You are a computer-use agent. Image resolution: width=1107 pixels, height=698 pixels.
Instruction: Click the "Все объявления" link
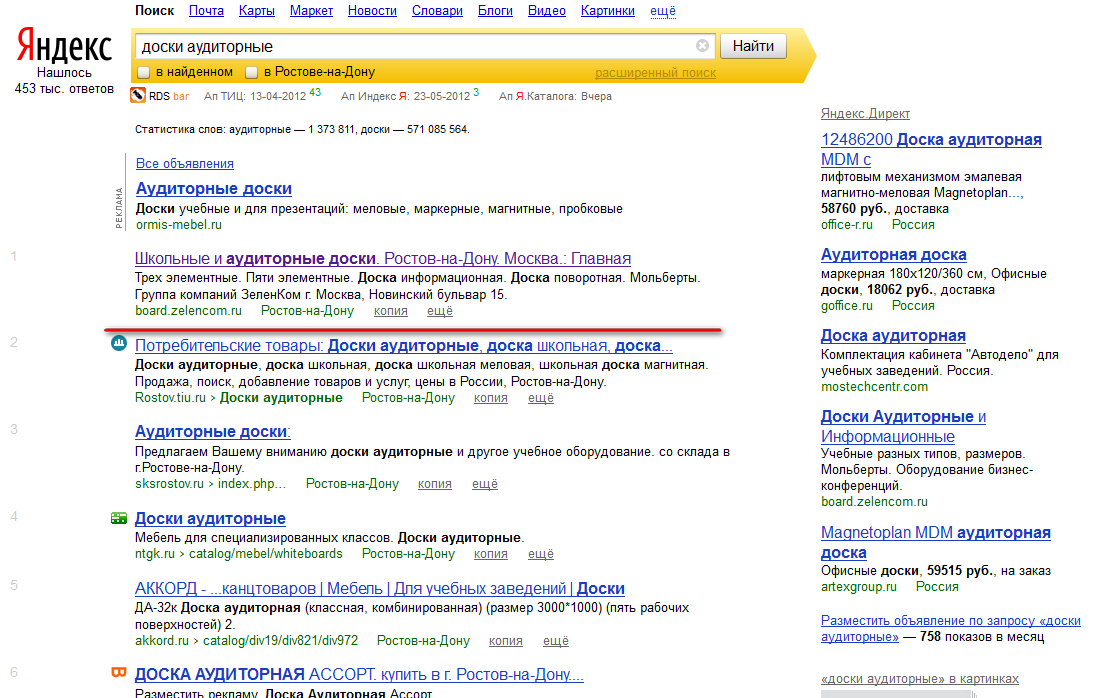185,164
